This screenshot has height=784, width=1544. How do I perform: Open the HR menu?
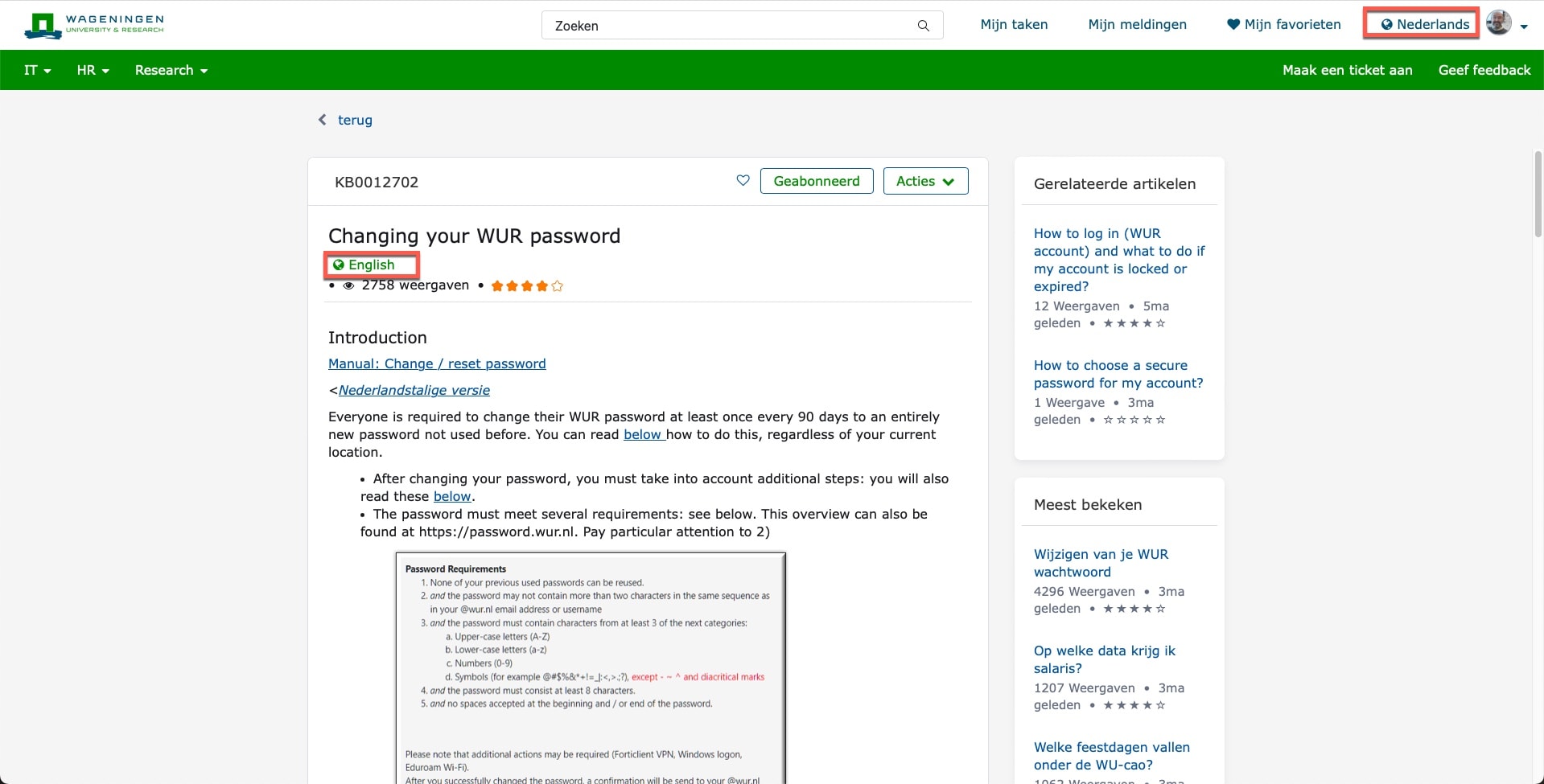(92, 70)
